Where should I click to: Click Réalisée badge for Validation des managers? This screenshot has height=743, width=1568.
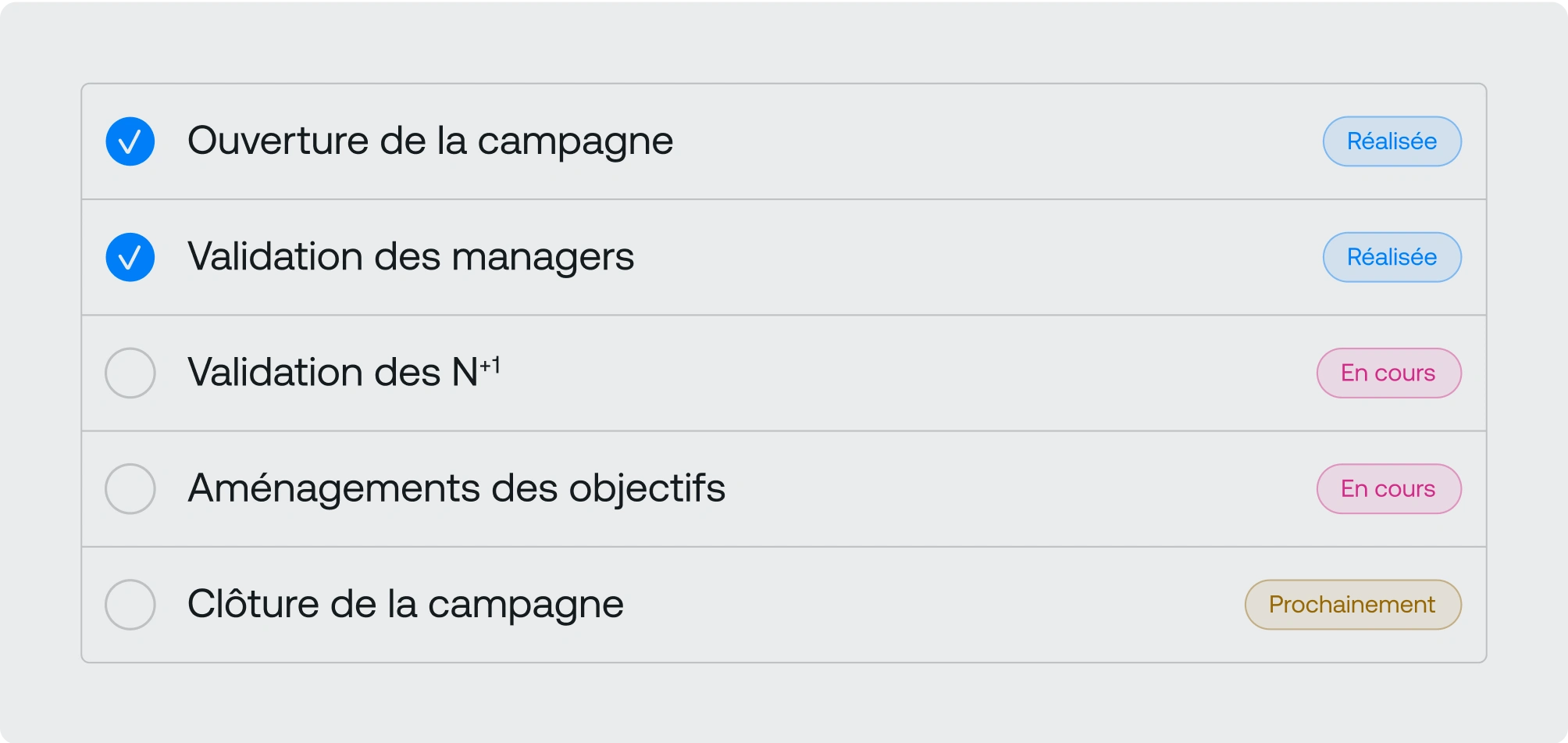1392,257
